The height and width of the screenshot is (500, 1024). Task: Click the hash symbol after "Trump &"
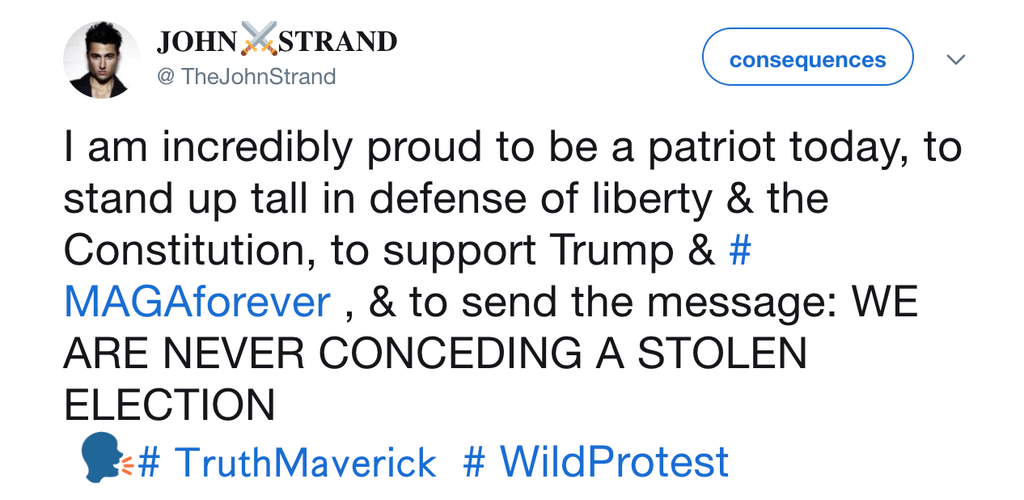coord(740,250)
